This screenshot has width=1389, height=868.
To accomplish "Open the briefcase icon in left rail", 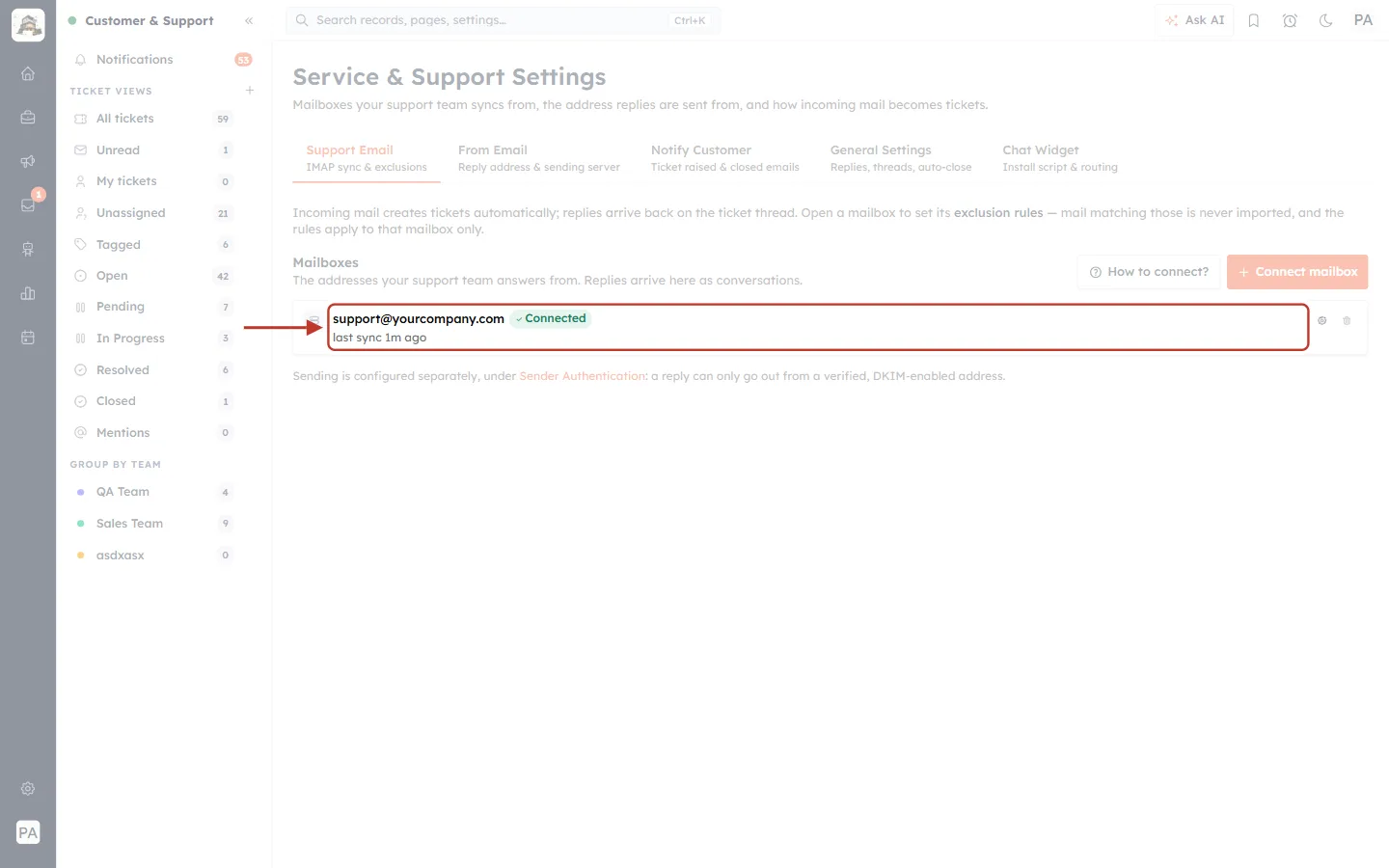I will pos(28,118).
